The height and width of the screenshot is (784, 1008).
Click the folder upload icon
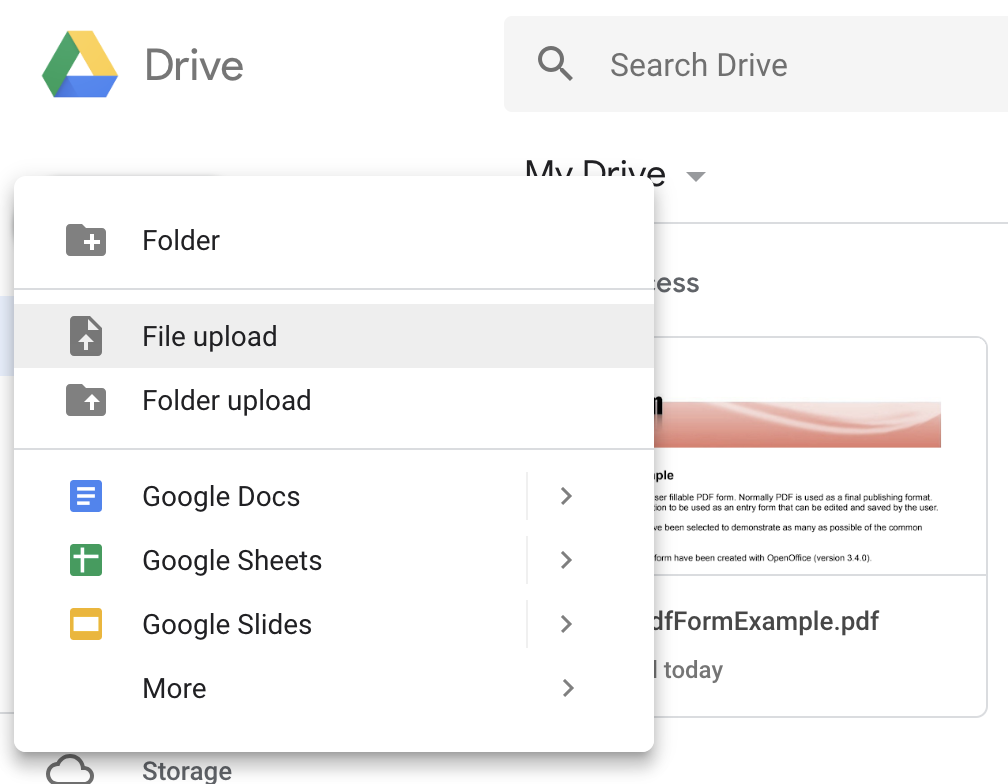coord(86,400)
